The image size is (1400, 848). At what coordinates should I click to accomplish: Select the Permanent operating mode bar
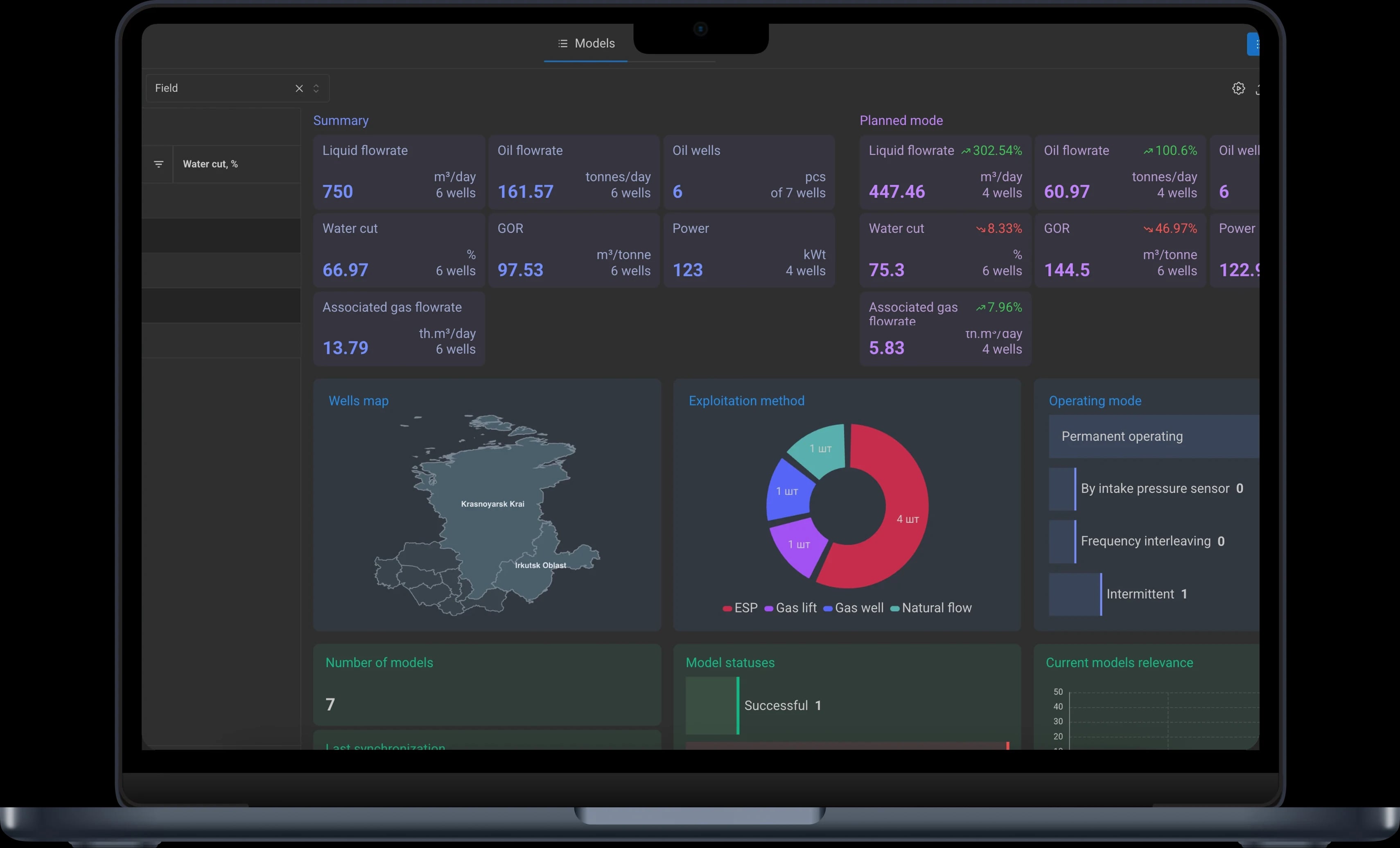click(x=1154, y=436)
